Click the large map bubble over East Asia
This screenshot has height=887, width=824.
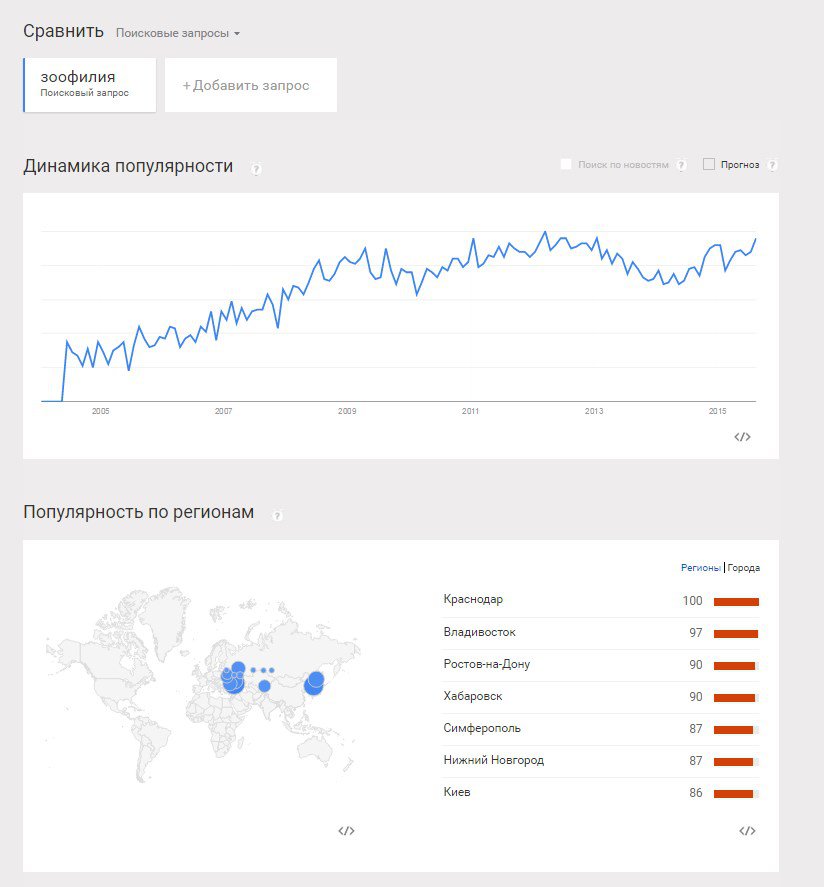(315, 681)
